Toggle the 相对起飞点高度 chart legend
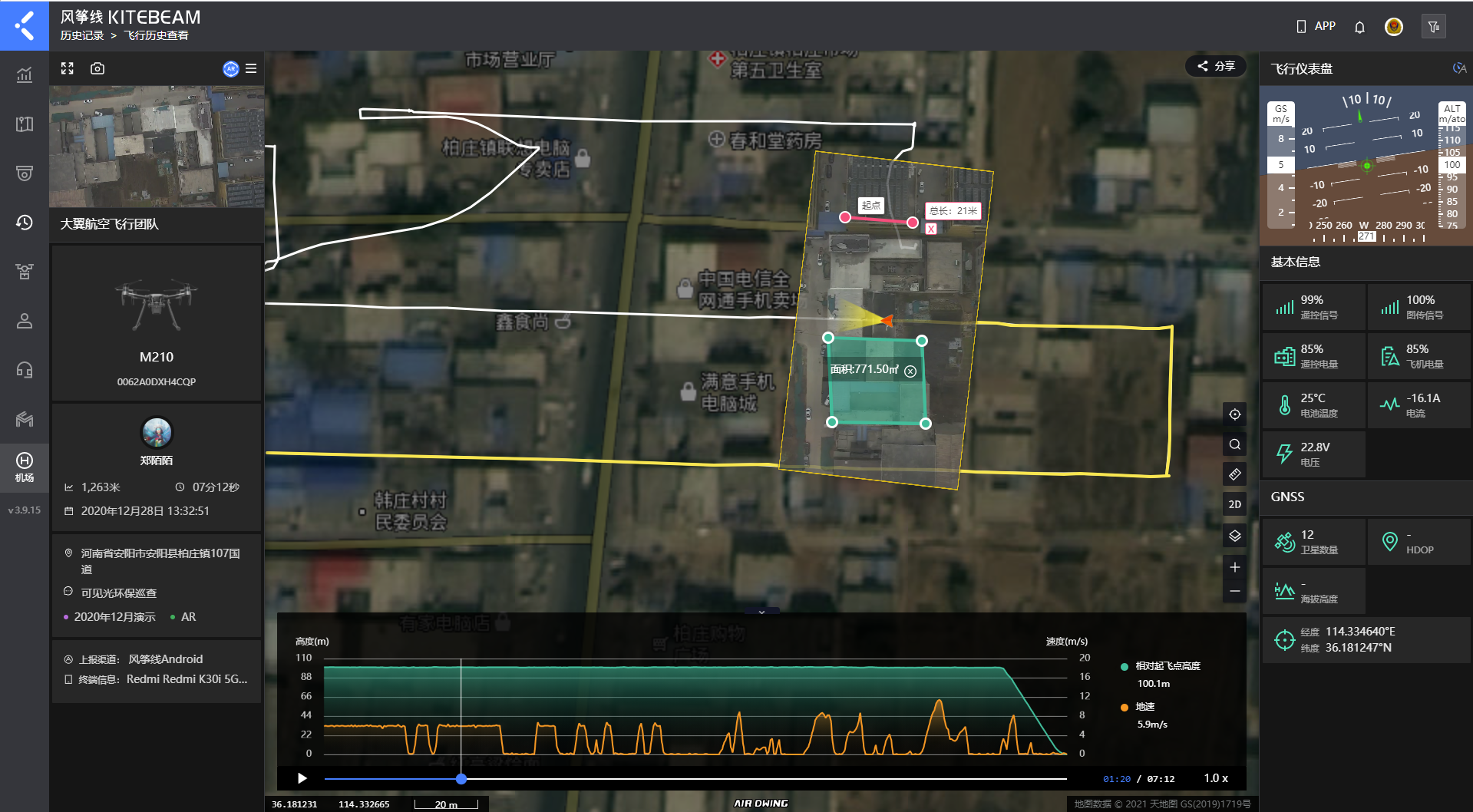 (1161, 666)
